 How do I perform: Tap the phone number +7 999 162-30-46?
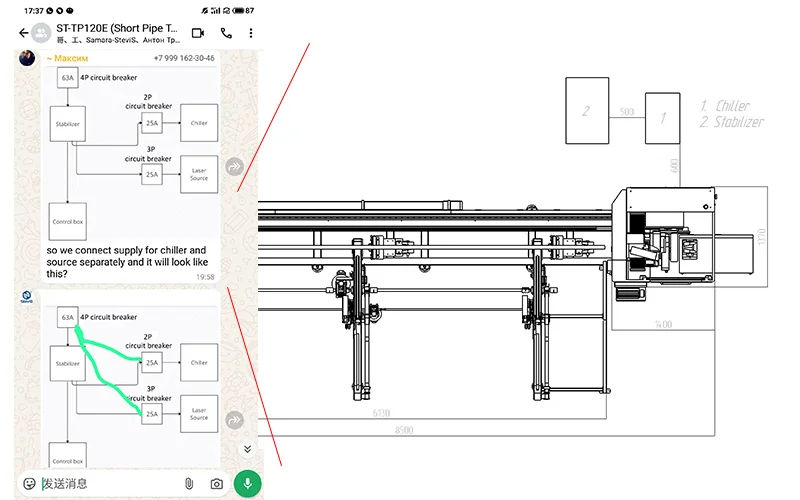(x=184, y=58)
